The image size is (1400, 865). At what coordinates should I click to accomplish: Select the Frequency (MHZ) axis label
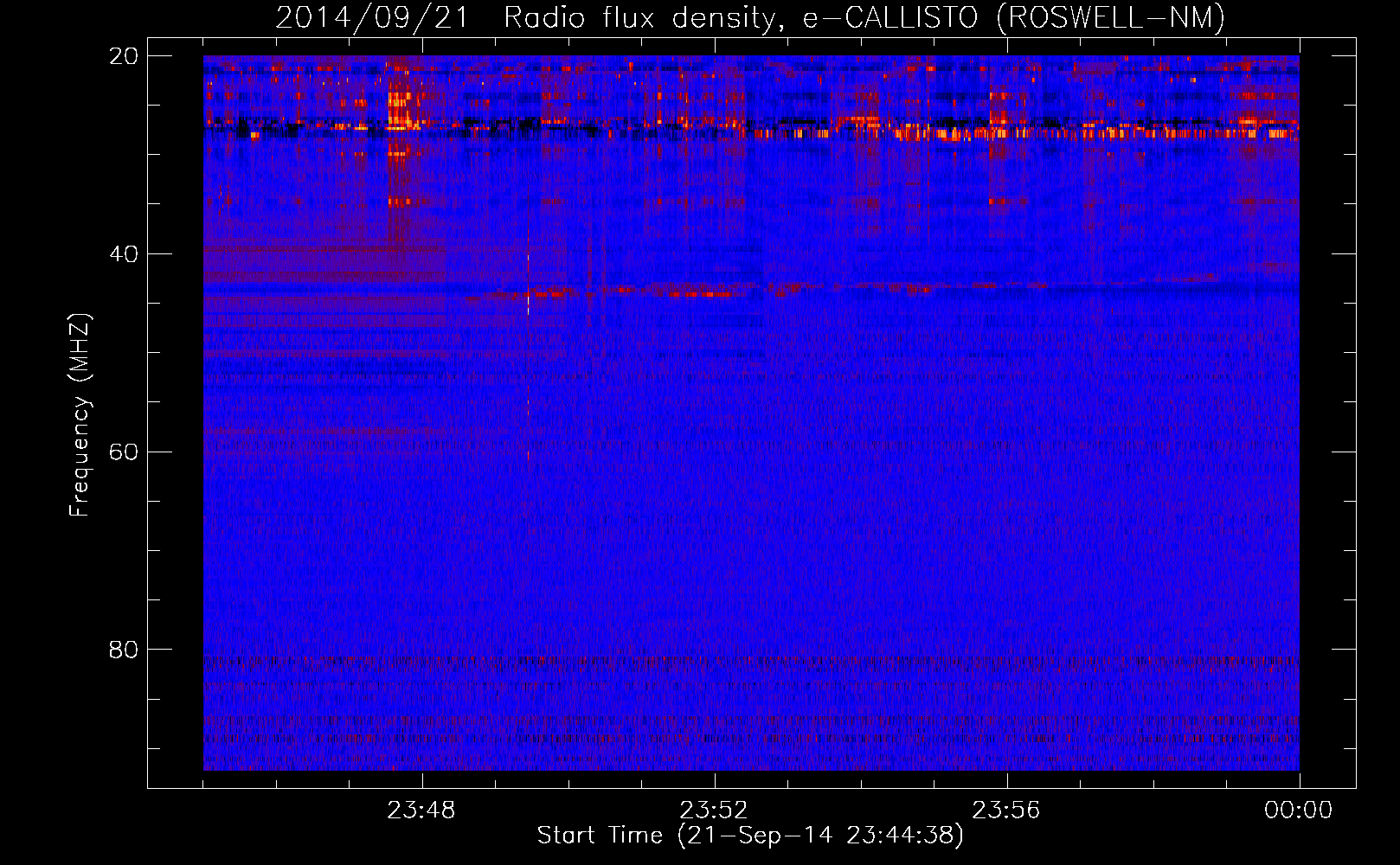pos(80,415)
